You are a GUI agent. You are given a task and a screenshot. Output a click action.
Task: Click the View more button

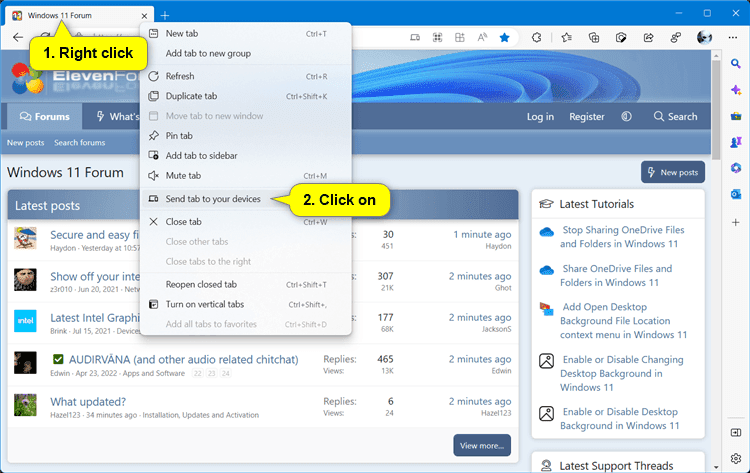coord(482,445)
